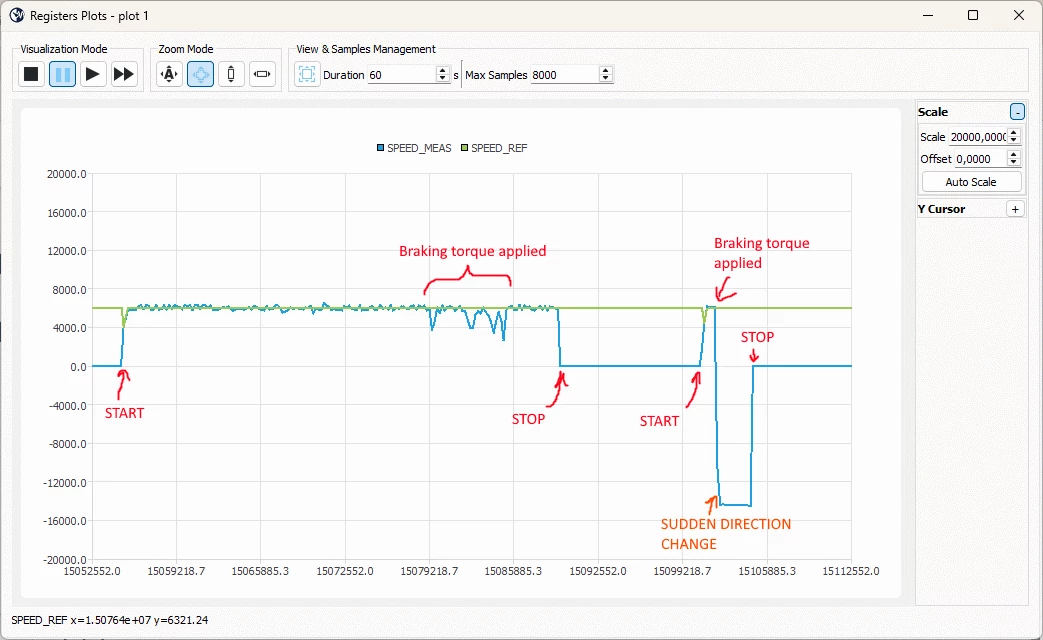Select the vertical zoom mode icon
This screenshot has width=1043, height=640.
(231, 74)
